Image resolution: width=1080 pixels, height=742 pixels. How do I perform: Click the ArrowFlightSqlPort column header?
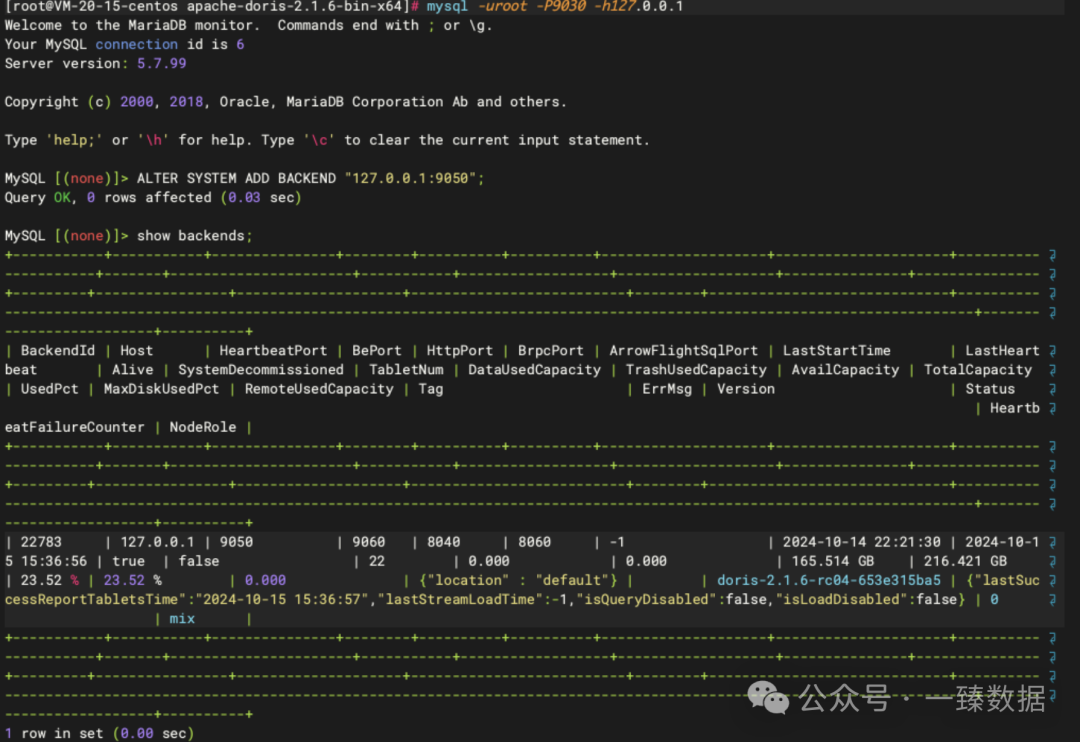(683, 351)
